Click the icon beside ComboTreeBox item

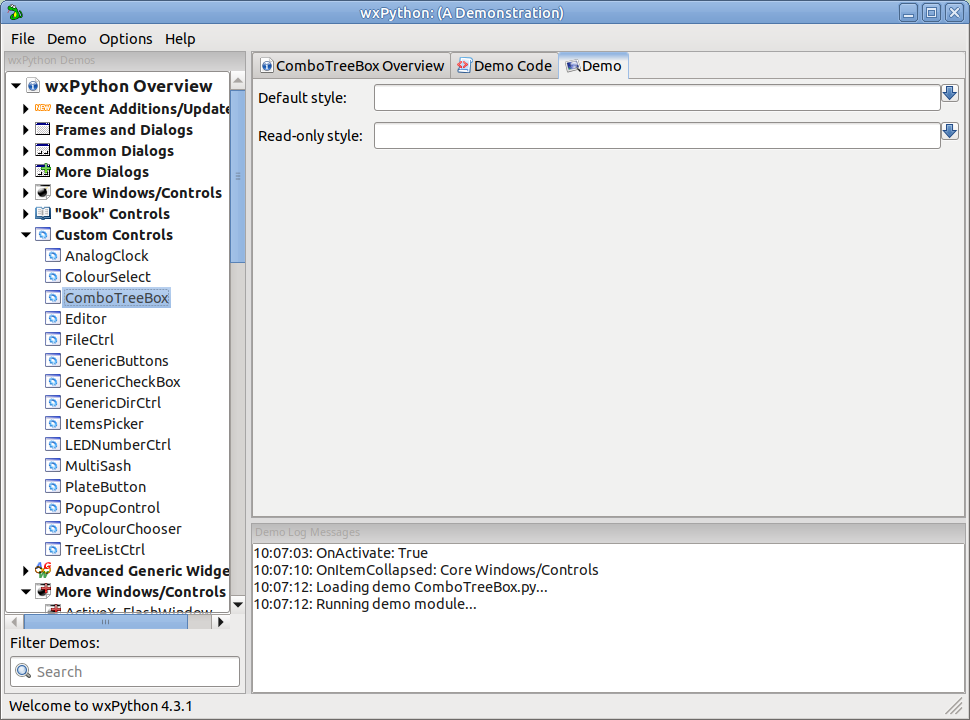click(x=53, y=298)
